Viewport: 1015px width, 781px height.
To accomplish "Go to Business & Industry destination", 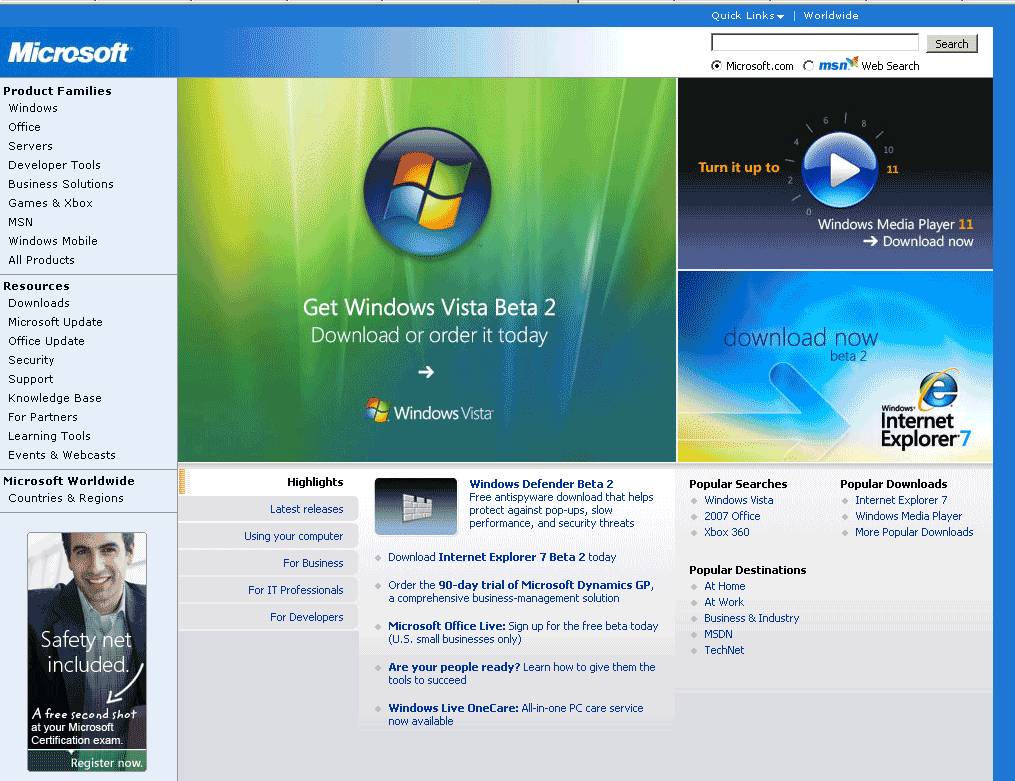I will [x=752, y=619].
